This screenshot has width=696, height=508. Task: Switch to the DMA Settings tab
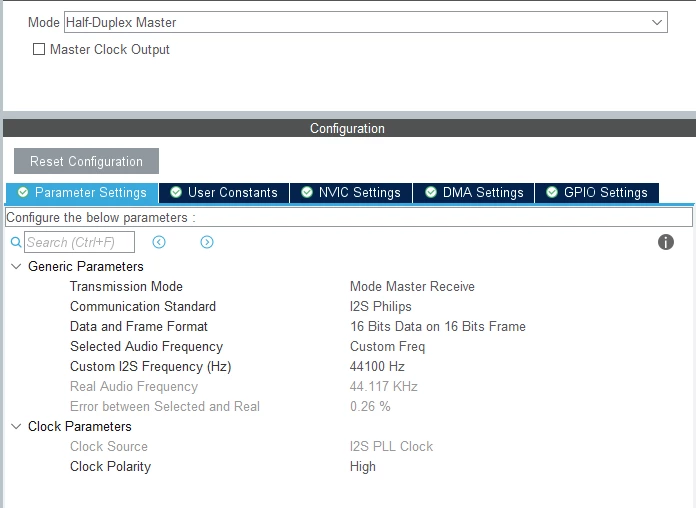[x=474, y=193]
